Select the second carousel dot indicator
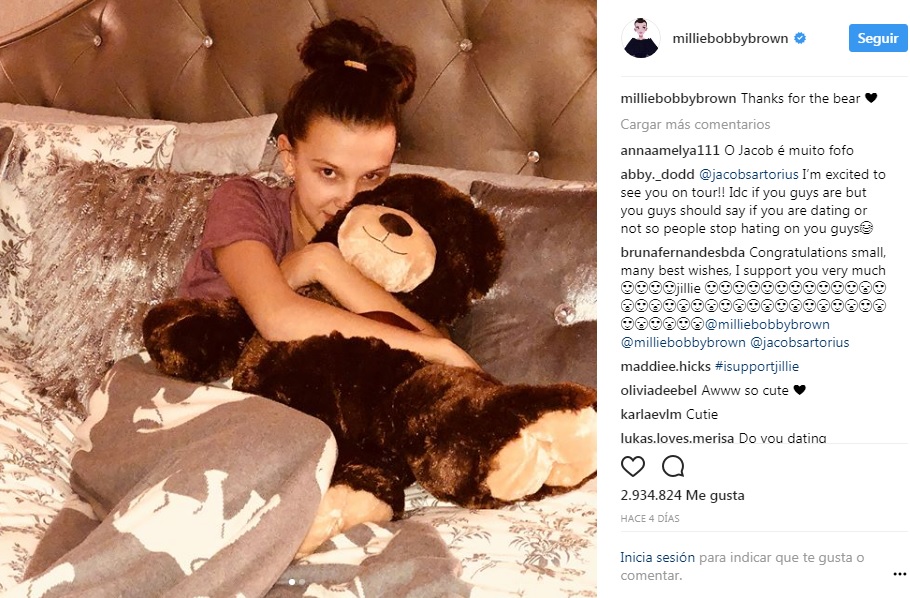 (x=302, y=582)
